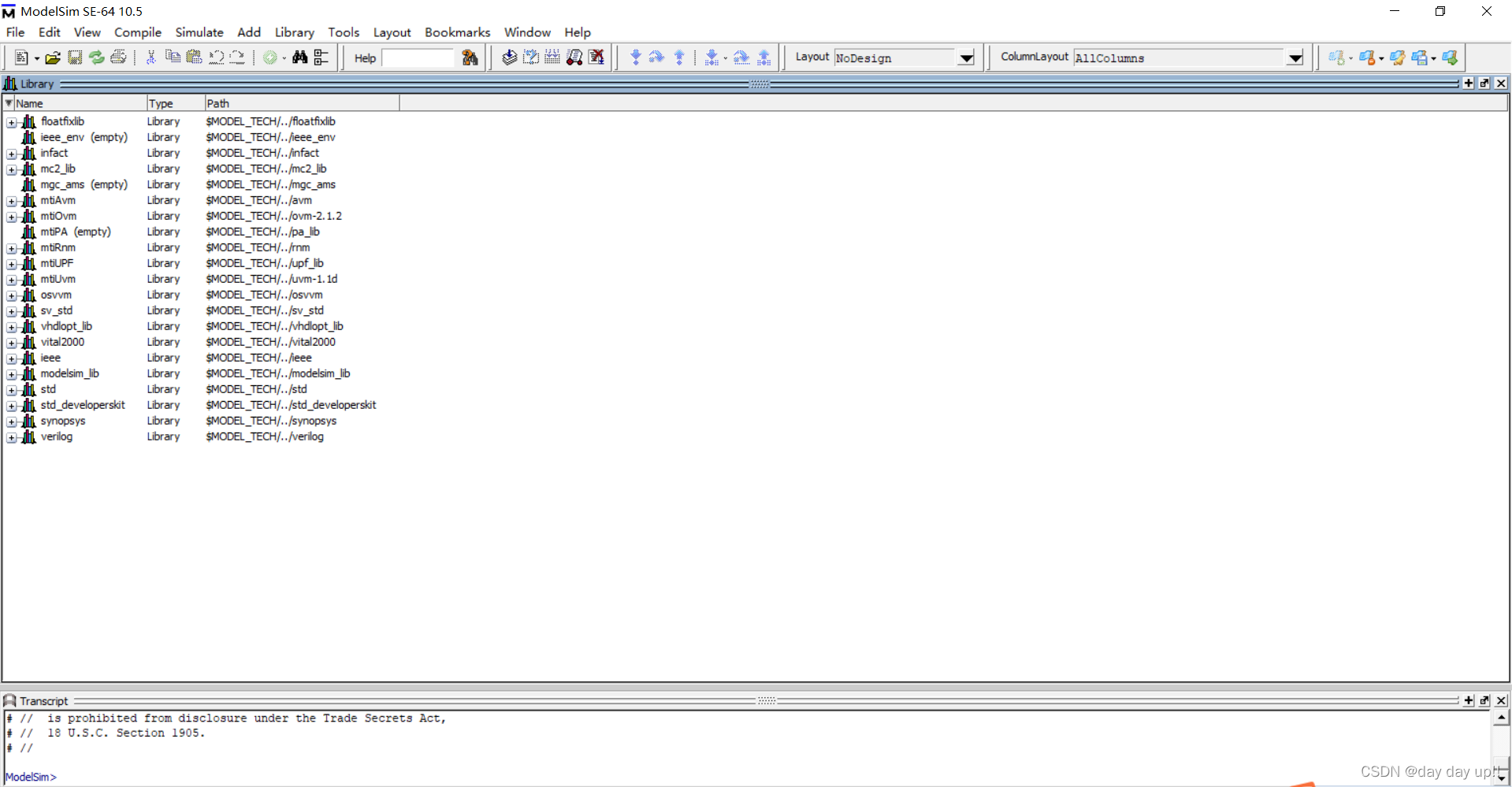Open the Compile menu
The width and height of the screenshot is (1512, 787).
[138, 32]
